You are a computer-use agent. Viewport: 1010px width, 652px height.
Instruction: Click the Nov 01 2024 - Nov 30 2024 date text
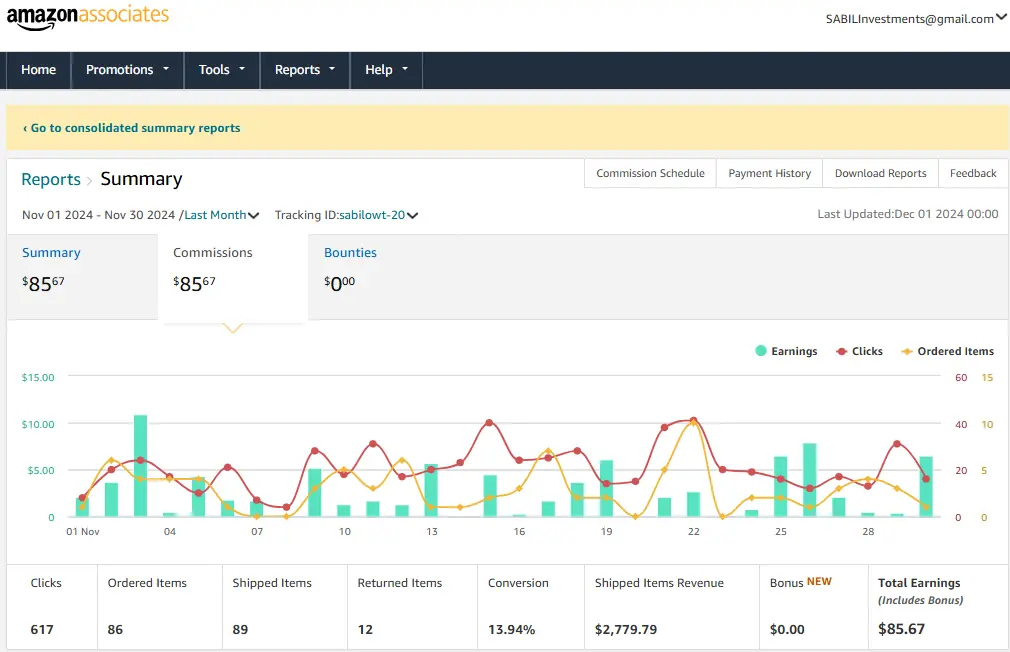tap(99, 215)
